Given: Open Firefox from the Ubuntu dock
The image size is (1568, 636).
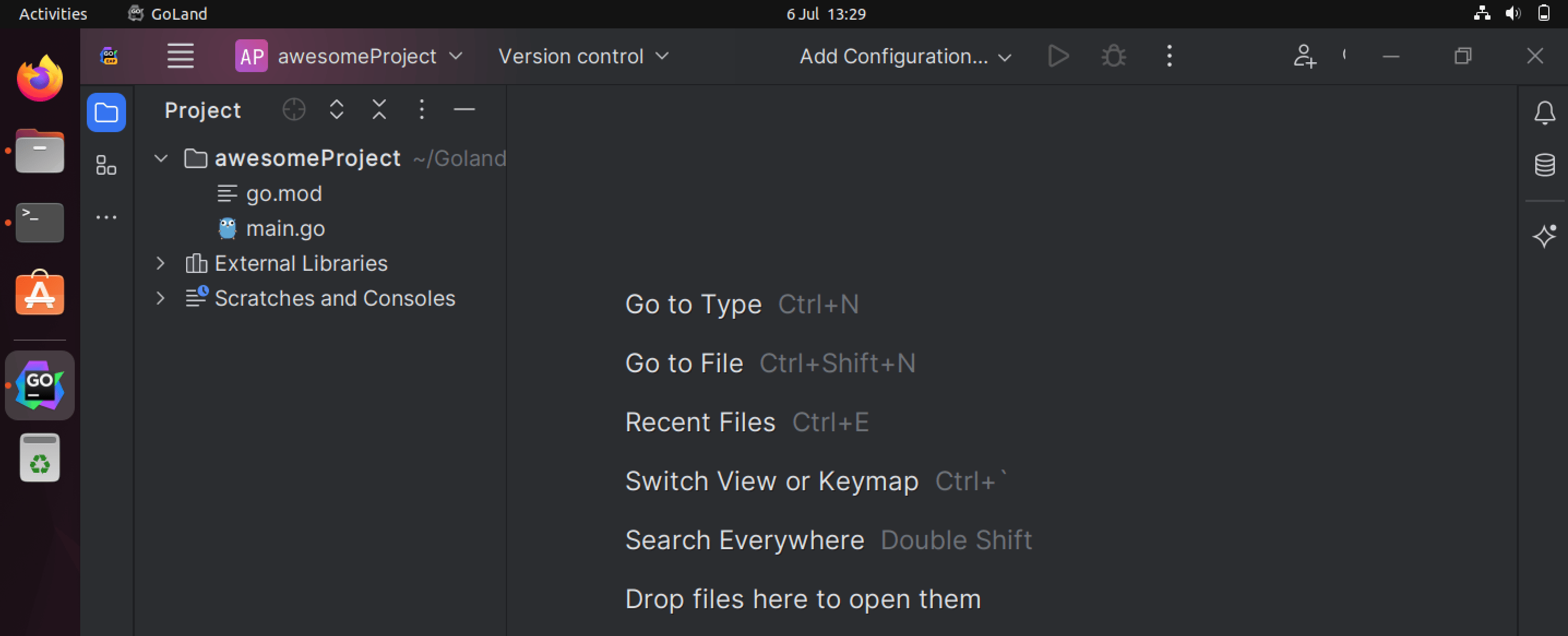Looking at the screenshot, I should coord(39,79).
